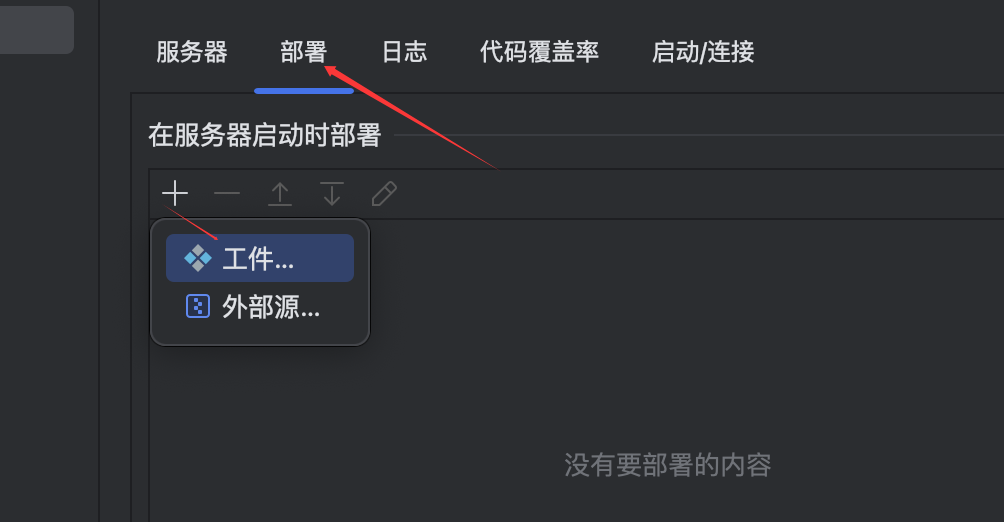The width and height of the screenshot is (1004, 522).
Task: Click the 在服务器启动时部署 section heading
Action: tap(265, 135)
